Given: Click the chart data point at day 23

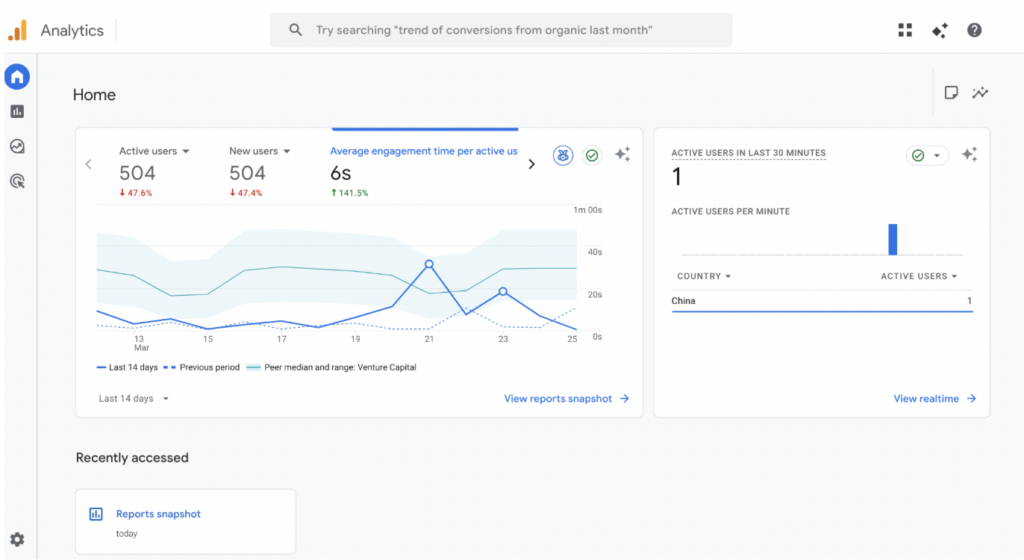Looking at the screenshot, I should 503,292.
